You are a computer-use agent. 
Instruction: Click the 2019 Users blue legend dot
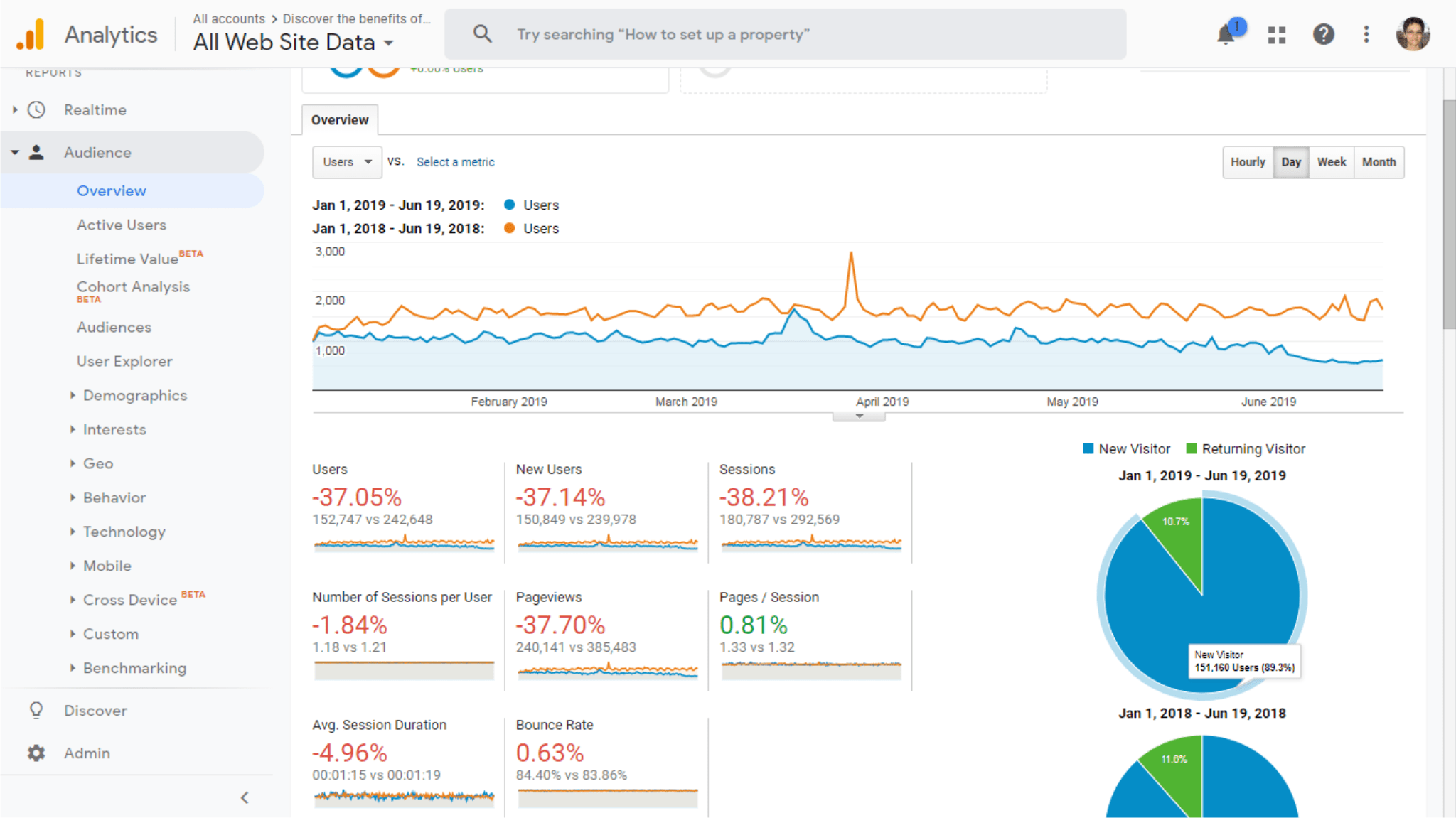509,205
